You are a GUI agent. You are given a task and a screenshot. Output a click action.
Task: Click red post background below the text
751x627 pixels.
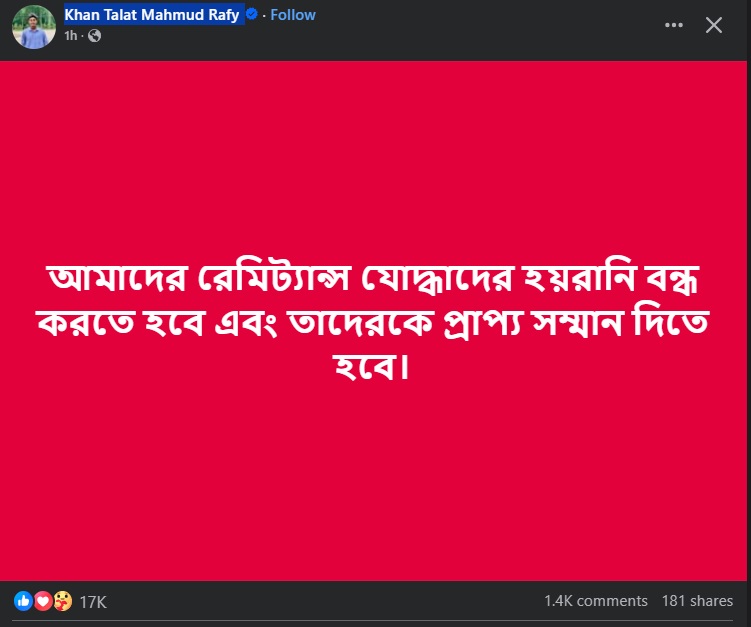point(374,479)
